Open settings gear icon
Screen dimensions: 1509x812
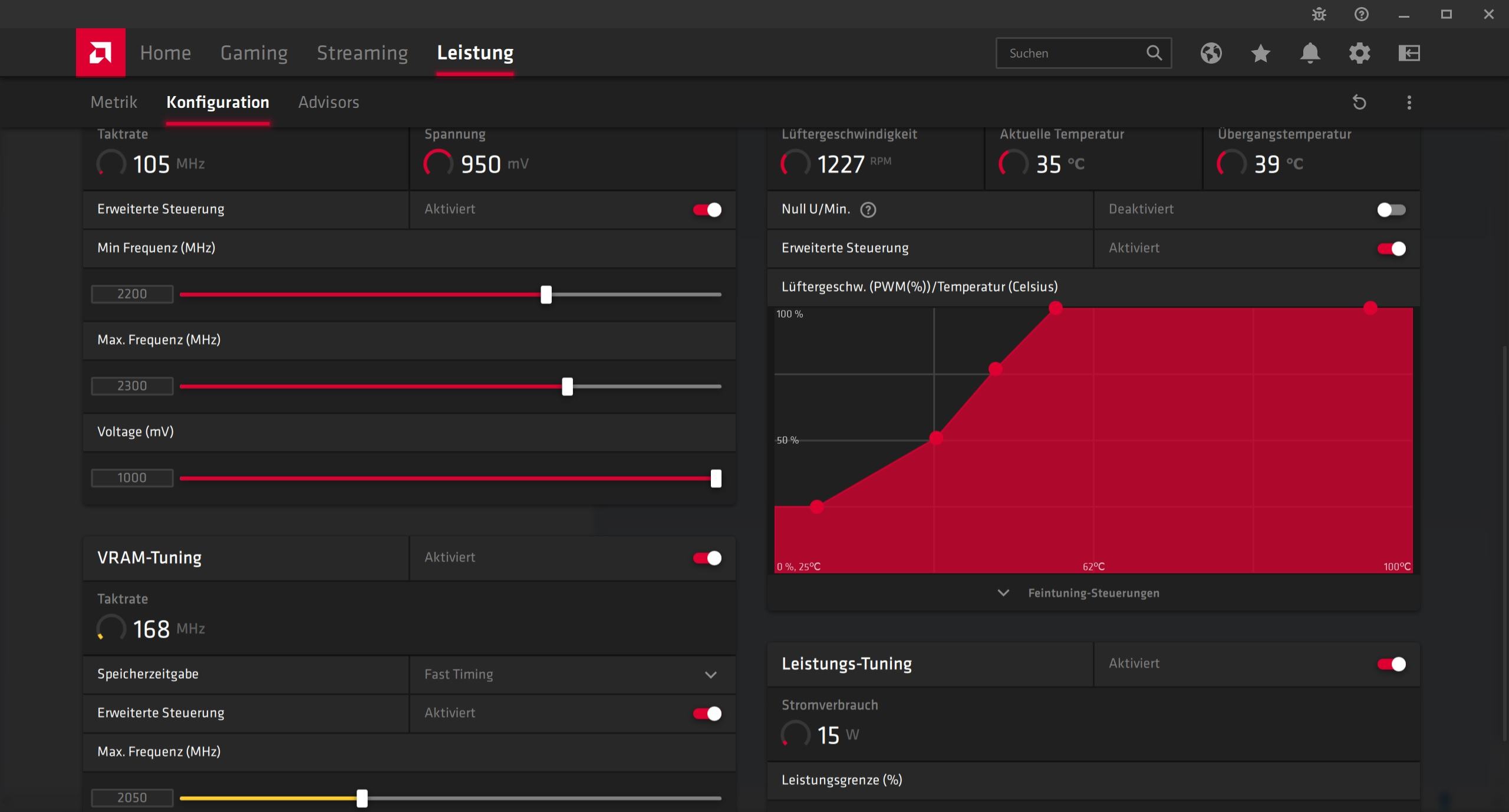click(x=1359, y=53)
